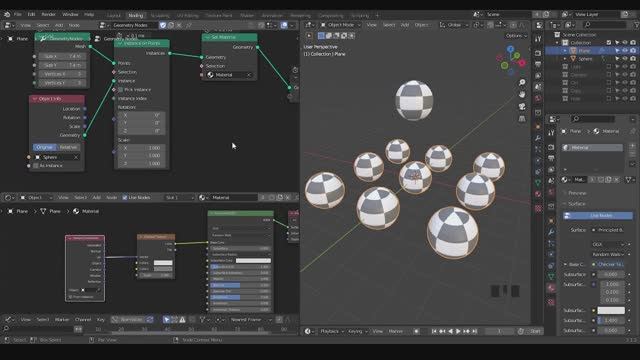Click the blue Z axis ball on navigation gizmo

pyautogui.click(x=510, y=49)
